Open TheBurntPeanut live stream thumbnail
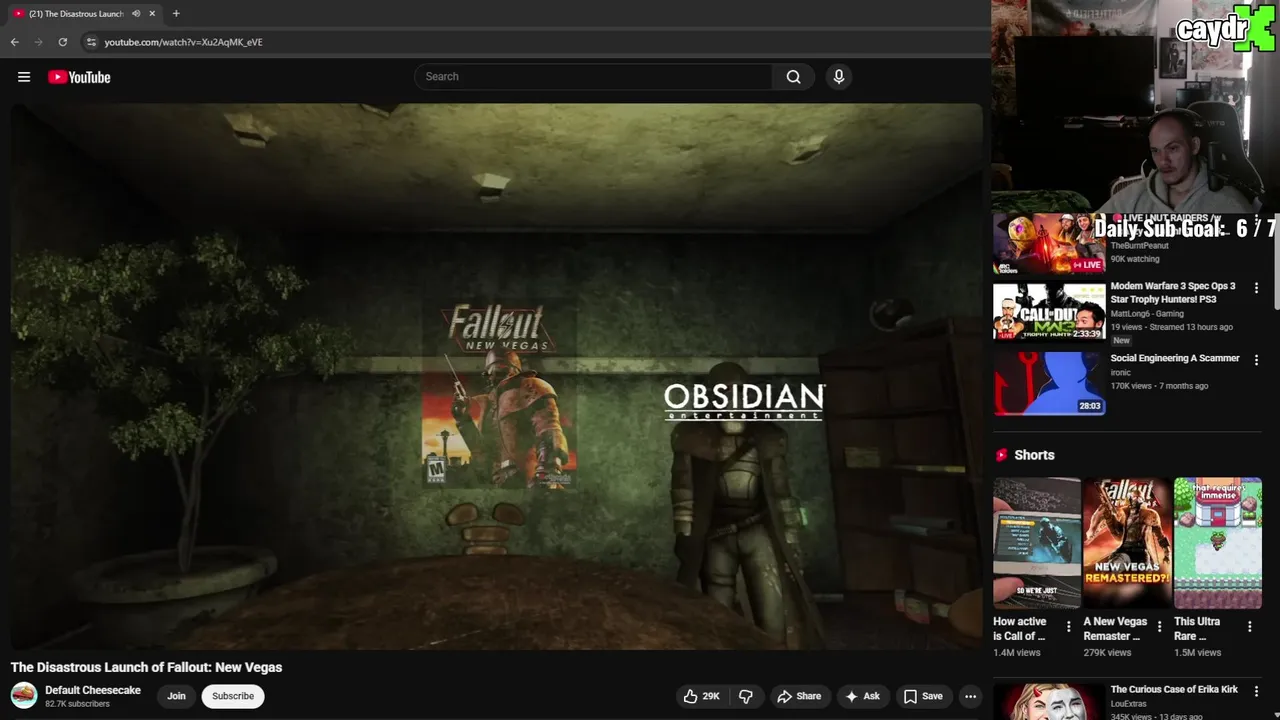This screenshot has width=1280, height=720. 1049,243
